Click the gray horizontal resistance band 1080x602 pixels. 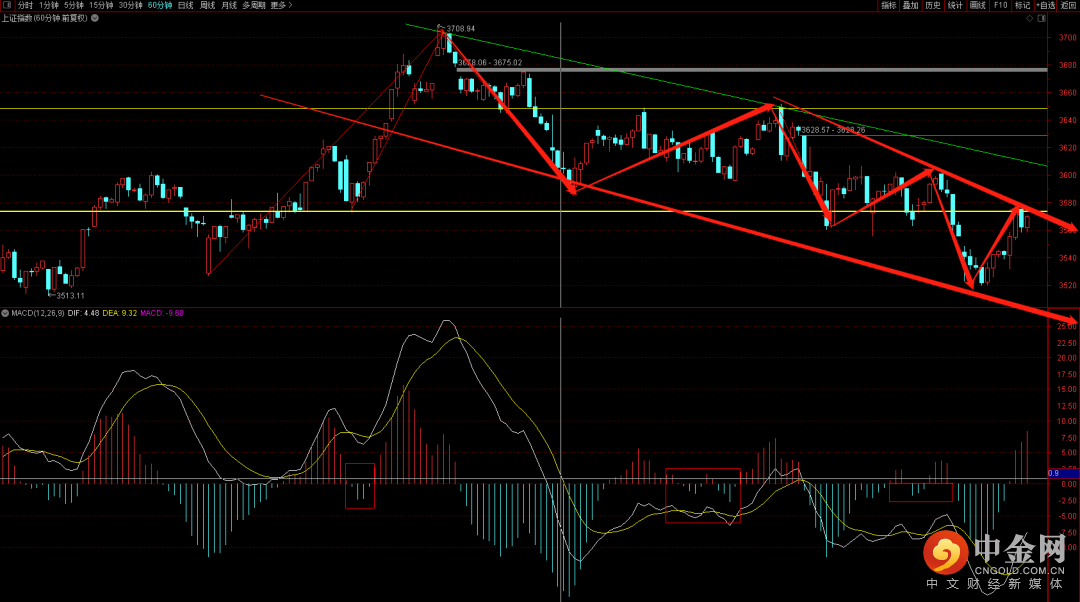pyautogui.click(x=750, y=69)
